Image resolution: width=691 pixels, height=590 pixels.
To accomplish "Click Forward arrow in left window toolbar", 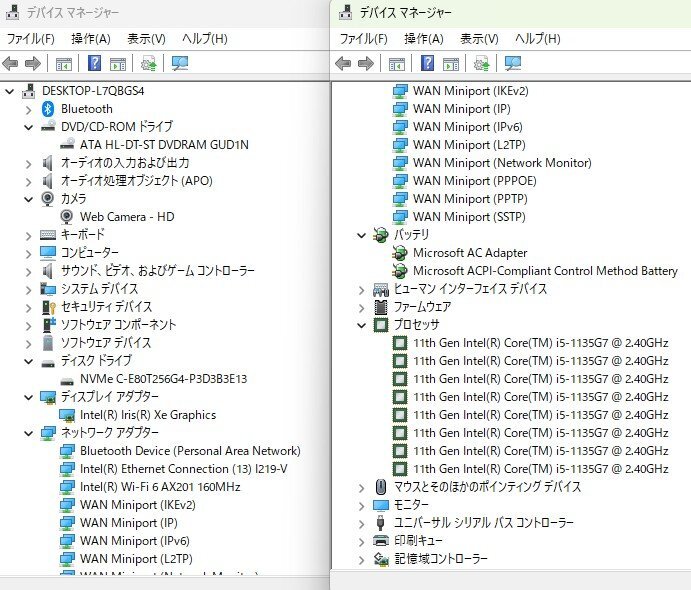I will [33, 64].
